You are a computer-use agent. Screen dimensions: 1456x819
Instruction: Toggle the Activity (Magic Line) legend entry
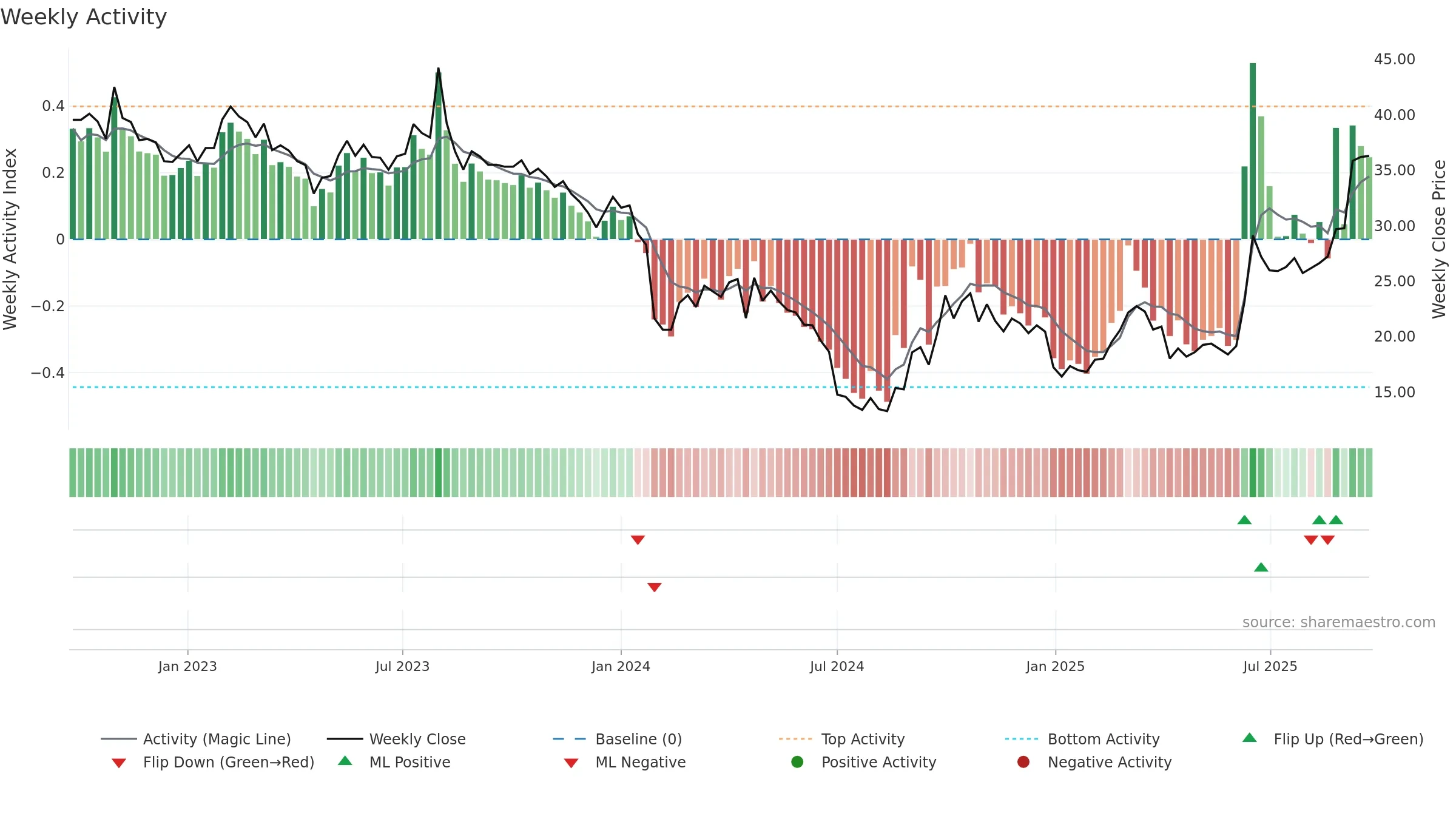tap(196, 739)
